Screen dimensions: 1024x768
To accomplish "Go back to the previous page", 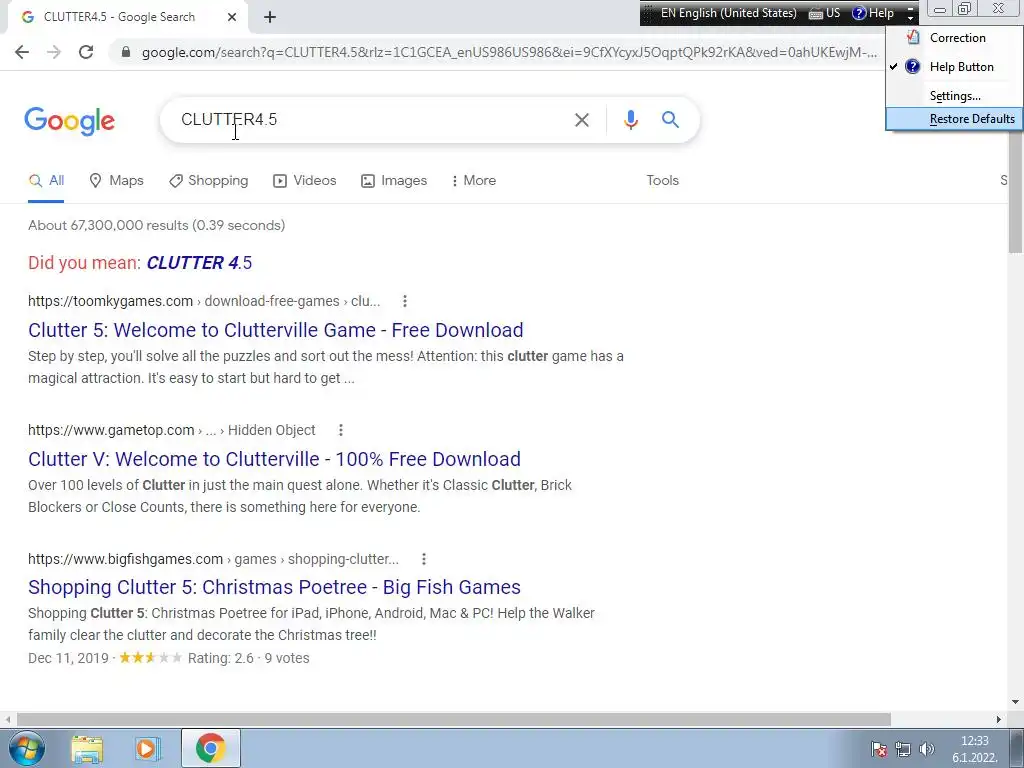I will [22, 52].
